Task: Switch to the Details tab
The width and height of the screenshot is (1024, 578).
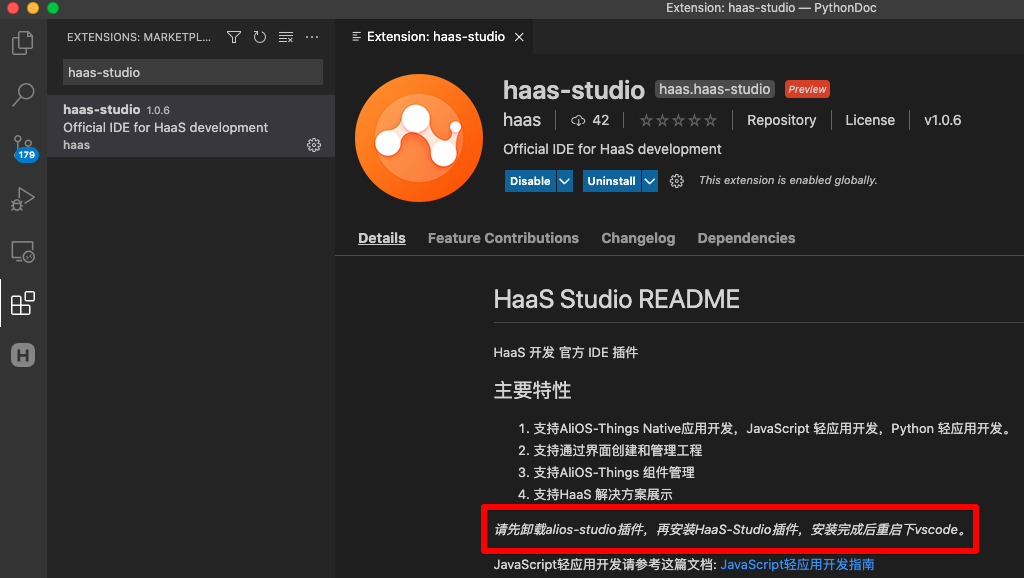Action: click(382, 238)
